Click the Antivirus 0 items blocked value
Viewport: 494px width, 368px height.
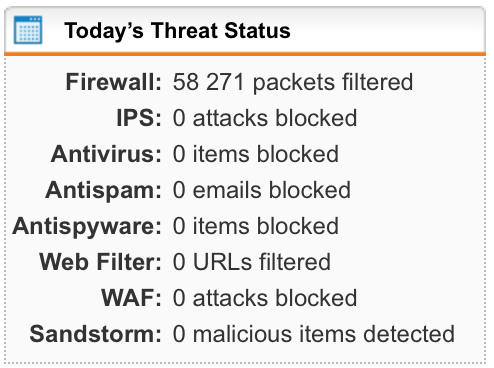tap(256, 154)
